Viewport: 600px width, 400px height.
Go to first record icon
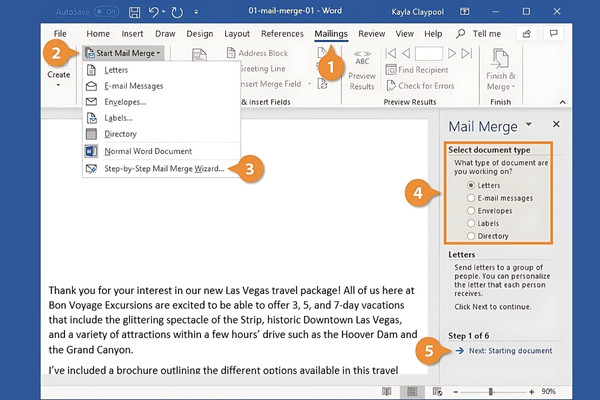(x=391, y=53)
